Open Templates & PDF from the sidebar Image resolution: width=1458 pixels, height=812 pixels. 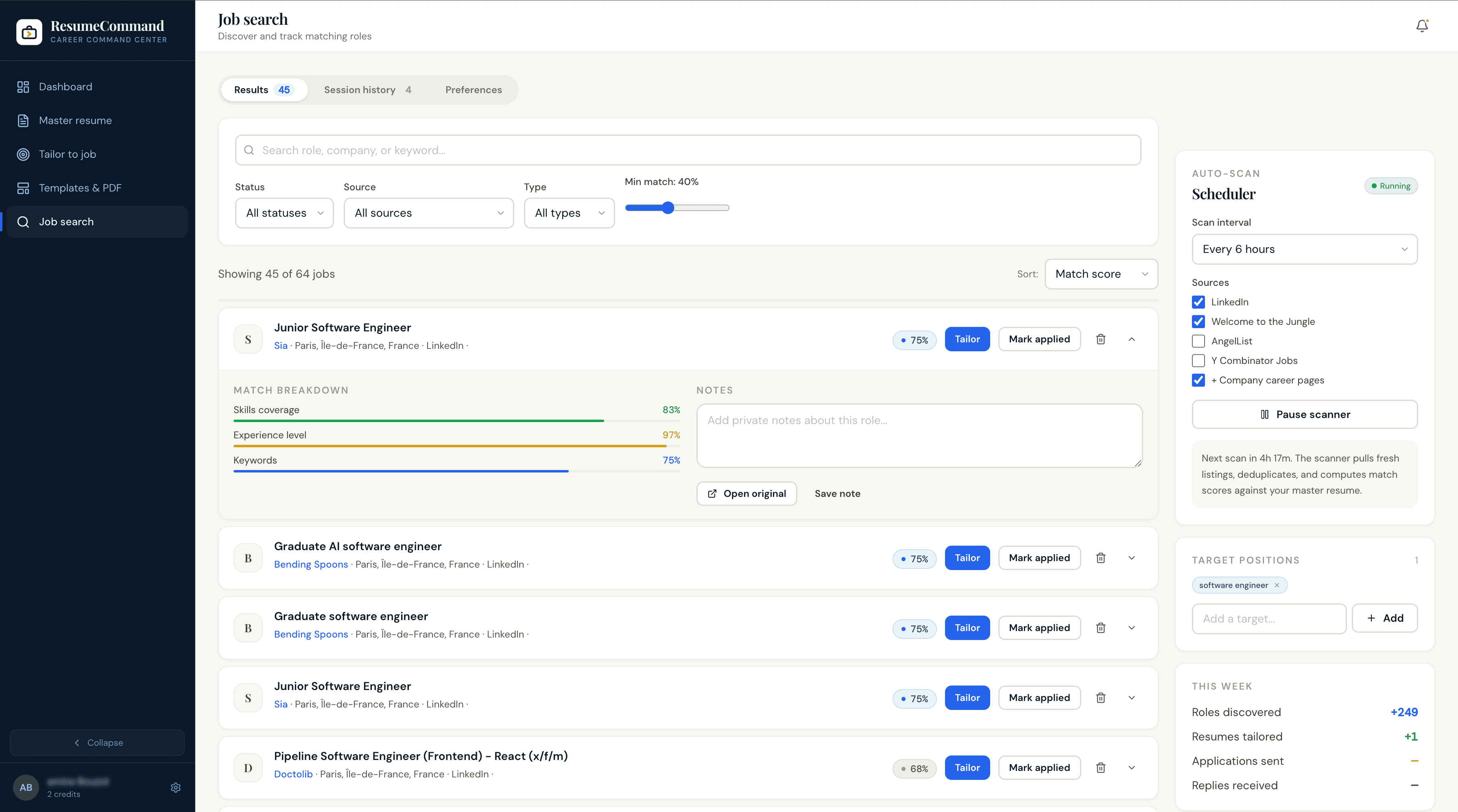[97, 188]
